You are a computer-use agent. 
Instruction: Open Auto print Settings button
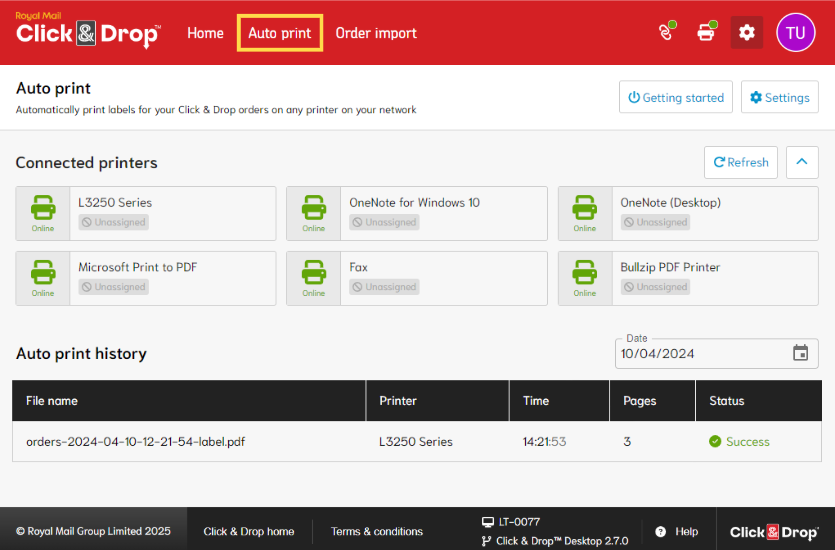(x=780, y=97)
